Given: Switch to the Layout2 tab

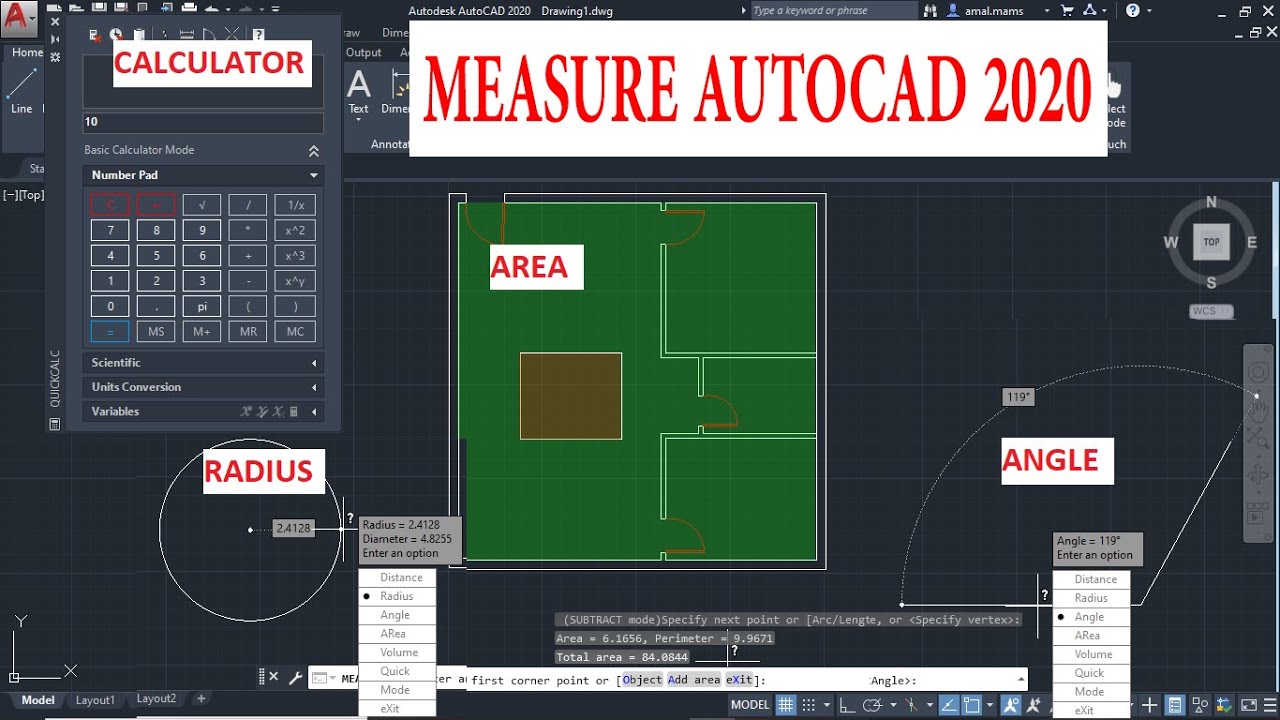Looking at the screenshot, I should coord(156,699).
